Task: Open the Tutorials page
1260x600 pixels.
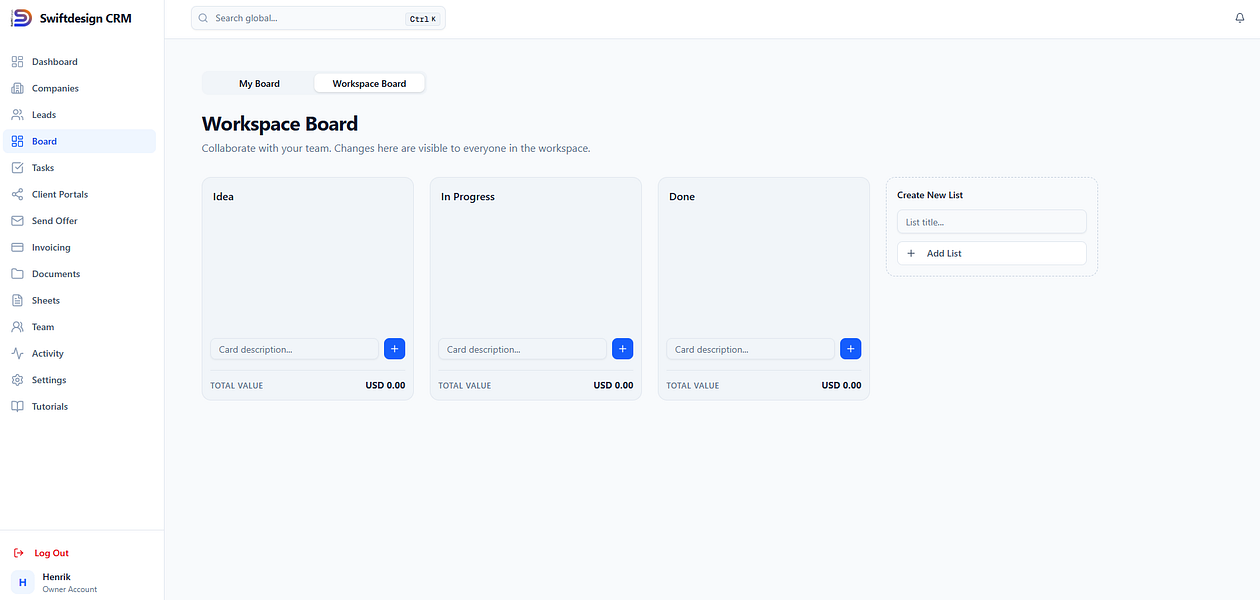Action: pos(80,407)
